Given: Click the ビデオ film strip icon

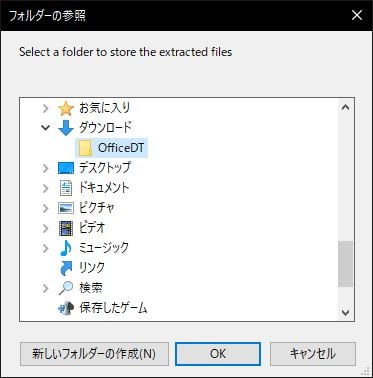Looking at the screenshot, I should point(66,228).
